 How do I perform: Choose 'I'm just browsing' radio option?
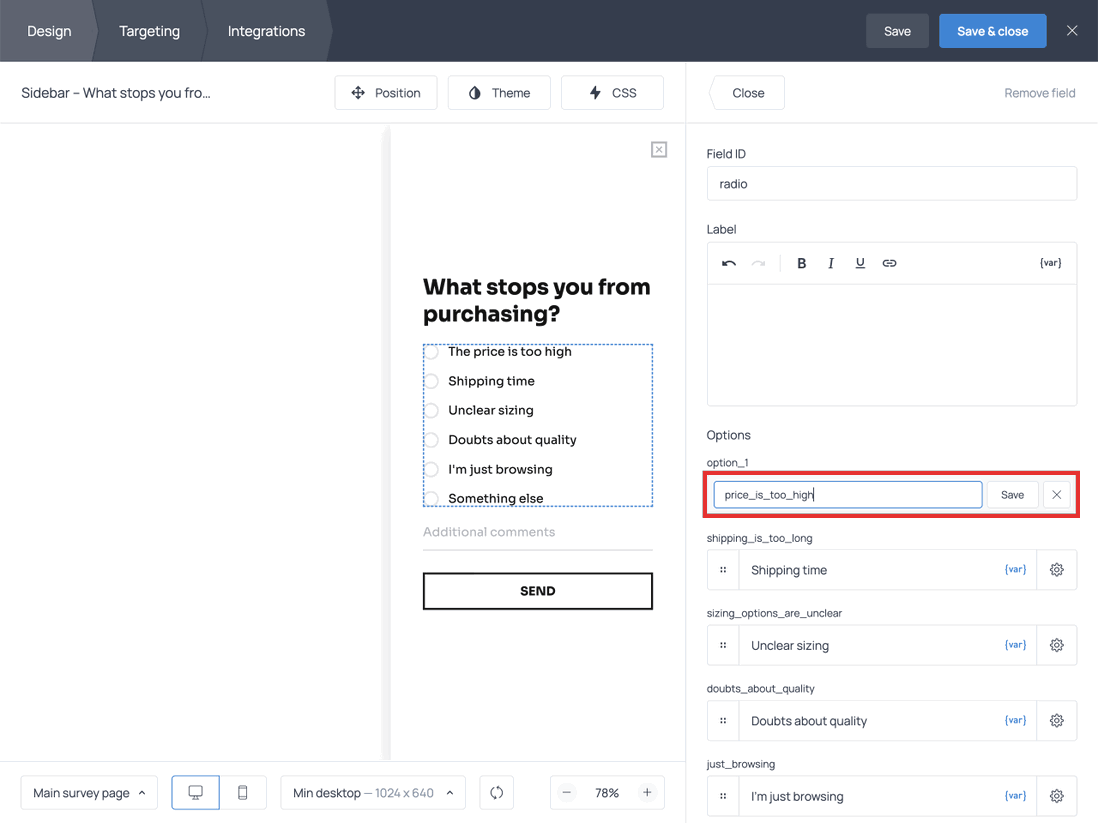tap(432, 470)
